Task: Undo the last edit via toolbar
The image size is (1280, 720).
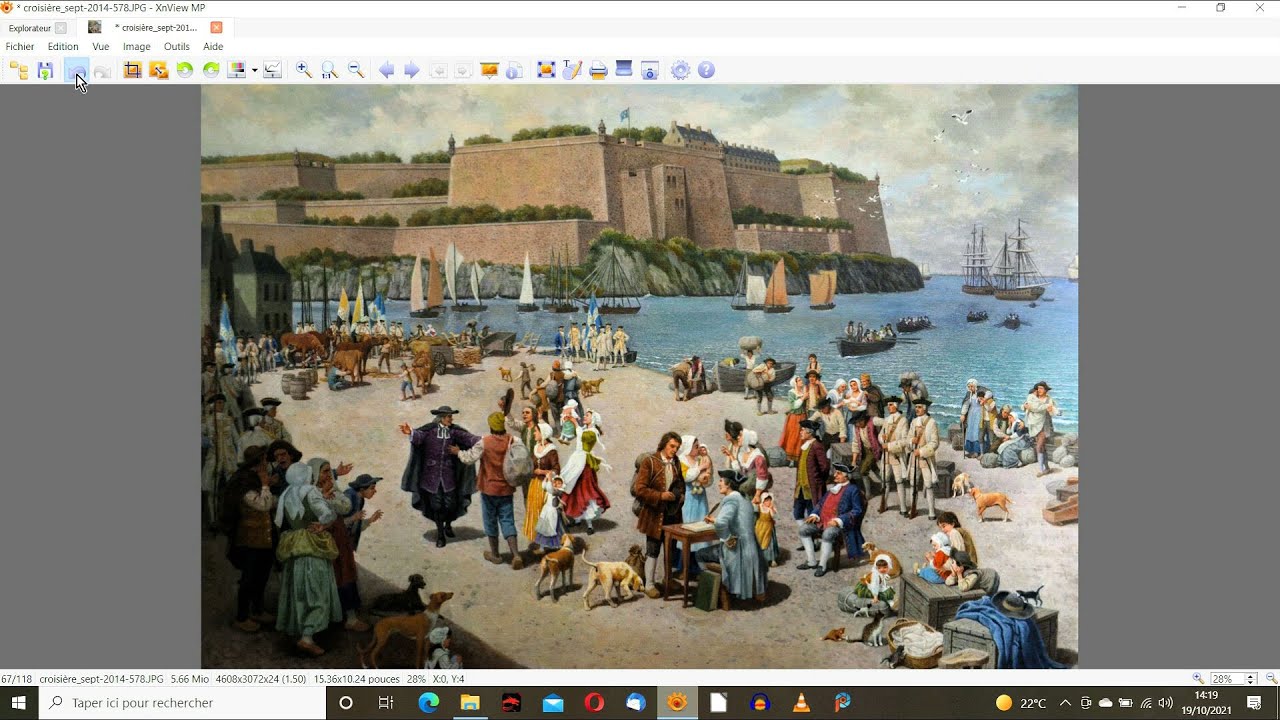Action: pos(76,70)
